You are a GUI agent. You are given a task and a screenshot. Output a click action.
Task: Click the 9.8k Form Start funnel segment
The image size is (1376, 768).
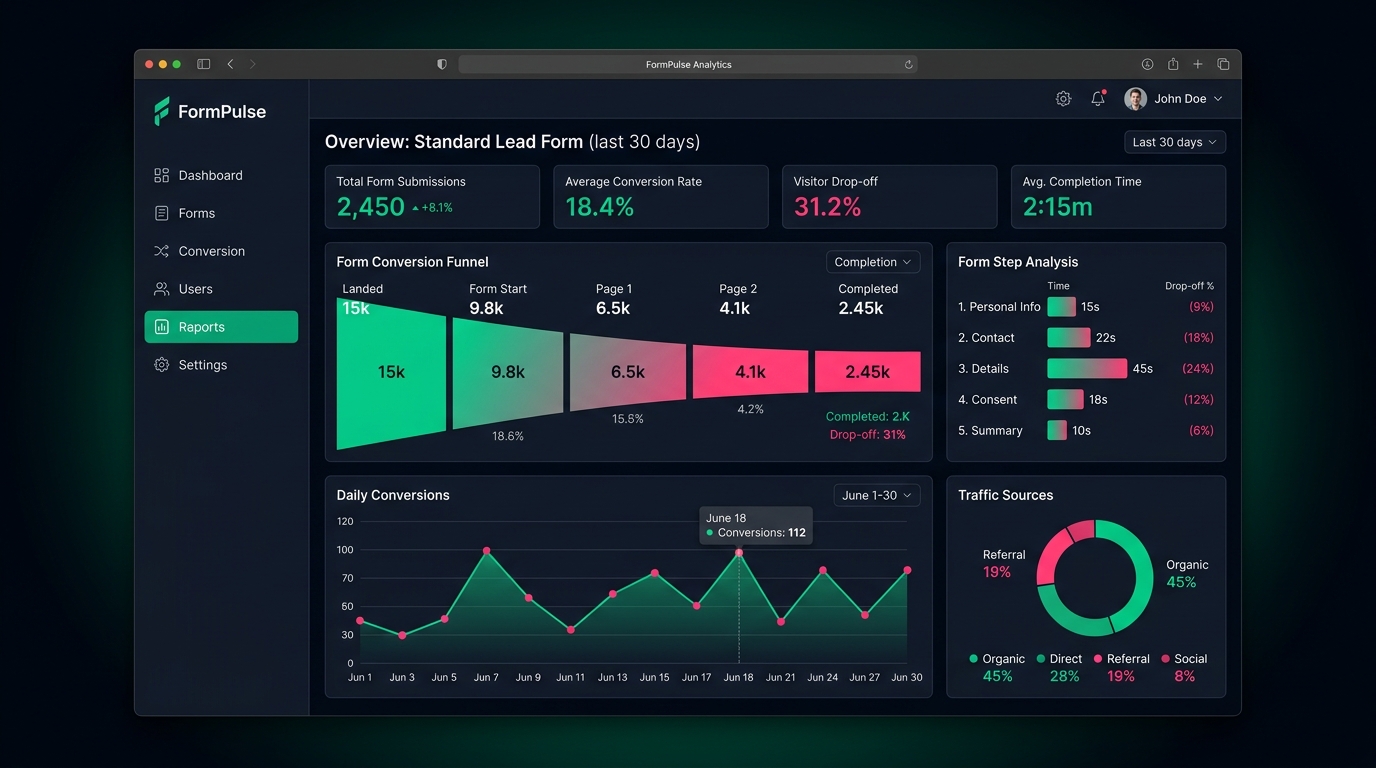(x=508, y=373)
